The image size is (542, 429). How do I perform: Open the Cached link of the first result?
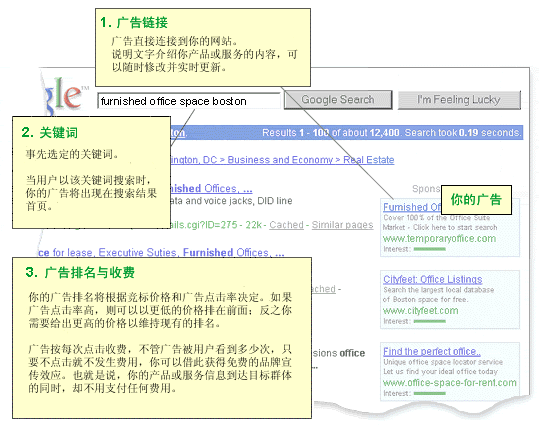pyautogui.click(x=286, y=225)
